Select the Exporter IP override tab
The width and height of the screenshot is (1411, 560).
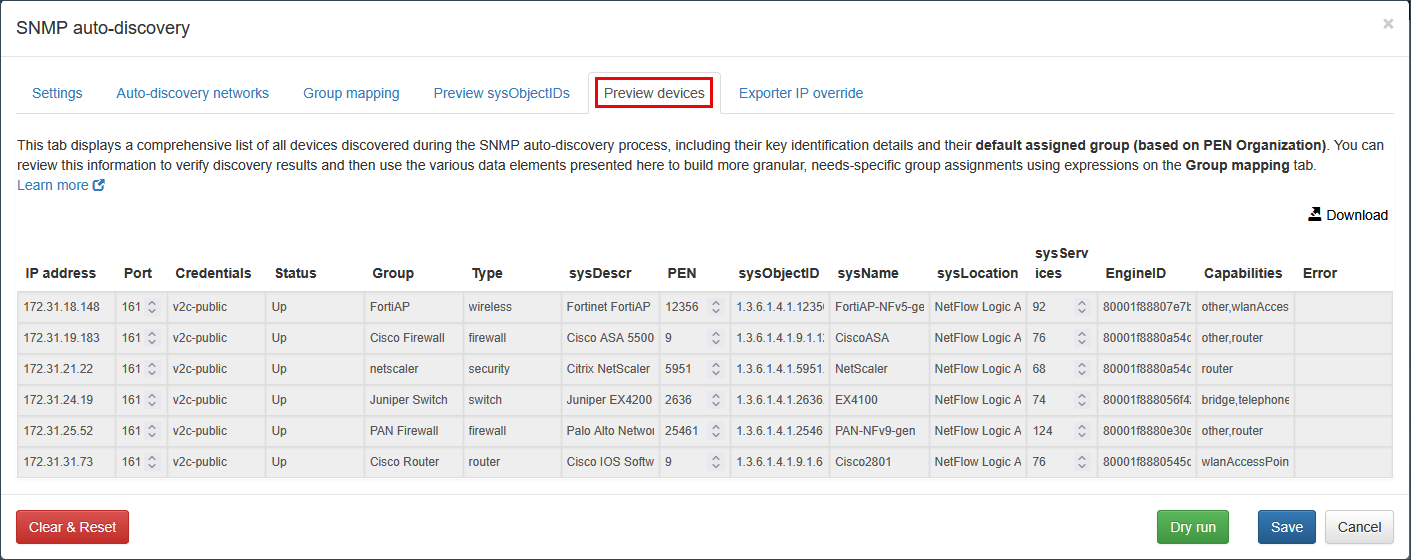800,93
